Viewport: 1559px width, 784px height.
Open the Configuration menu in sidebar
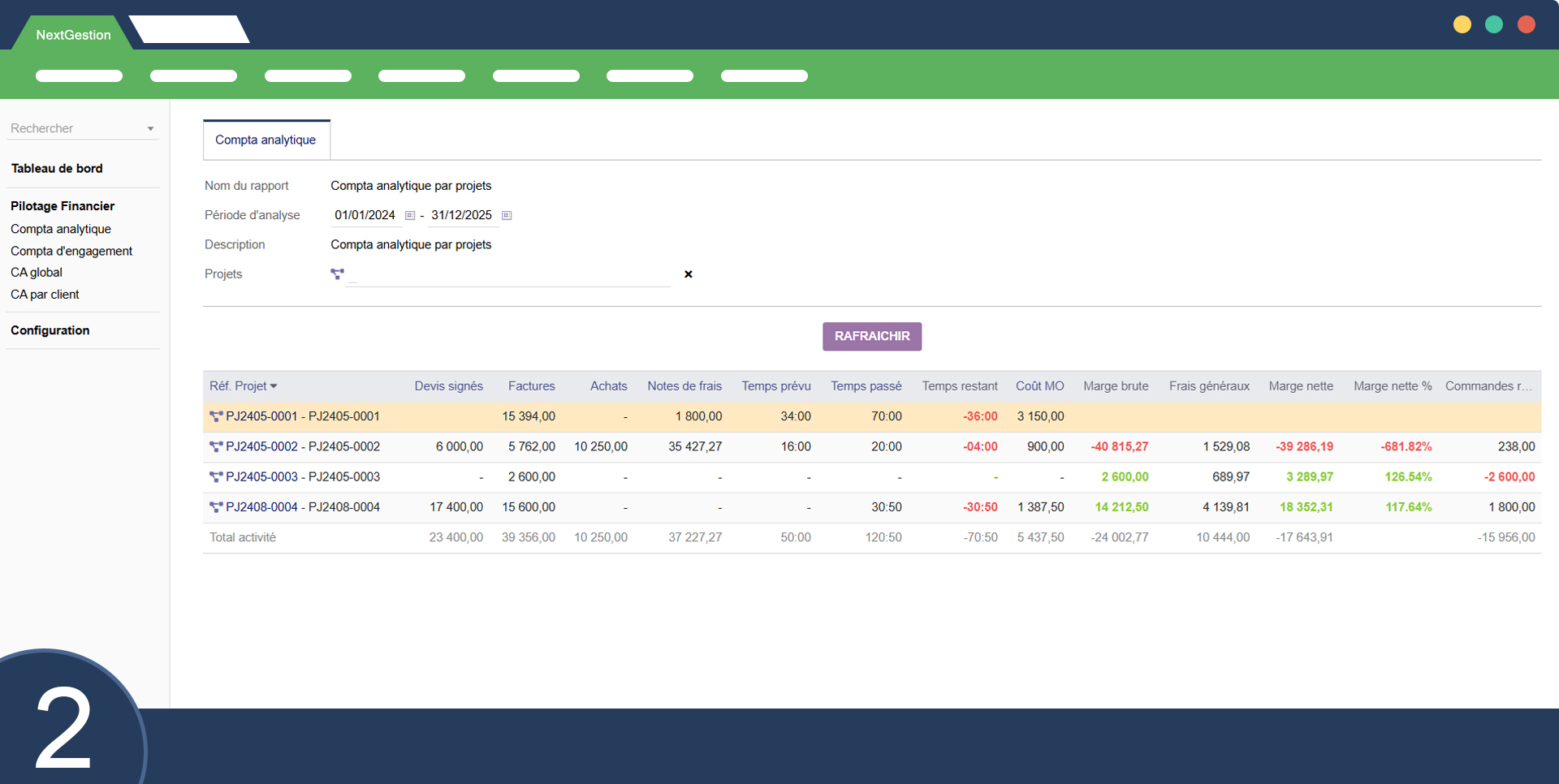coord(50,330)
